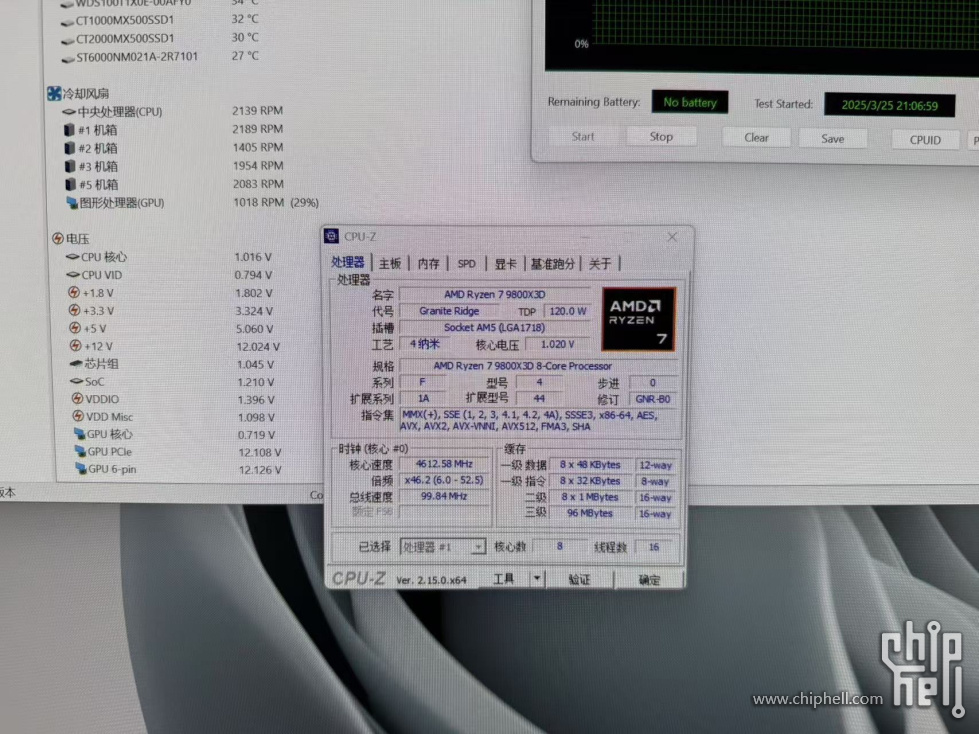This screenshot has width=979, height=734.
Task: Click the AMD Ryzen 7 logo image
Action: [638, 319]
